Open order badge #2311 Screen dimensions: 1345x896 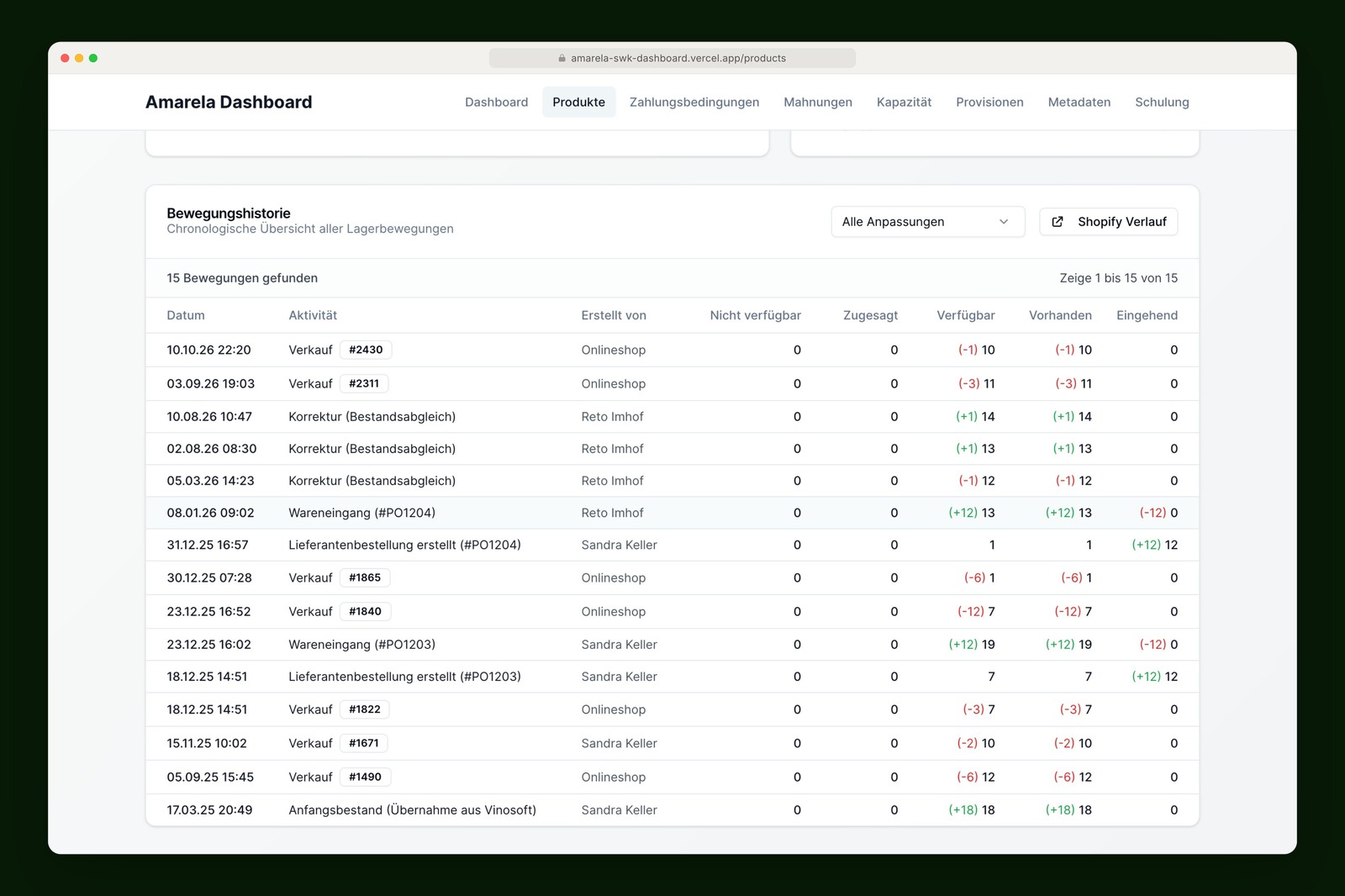coord(364,383)
